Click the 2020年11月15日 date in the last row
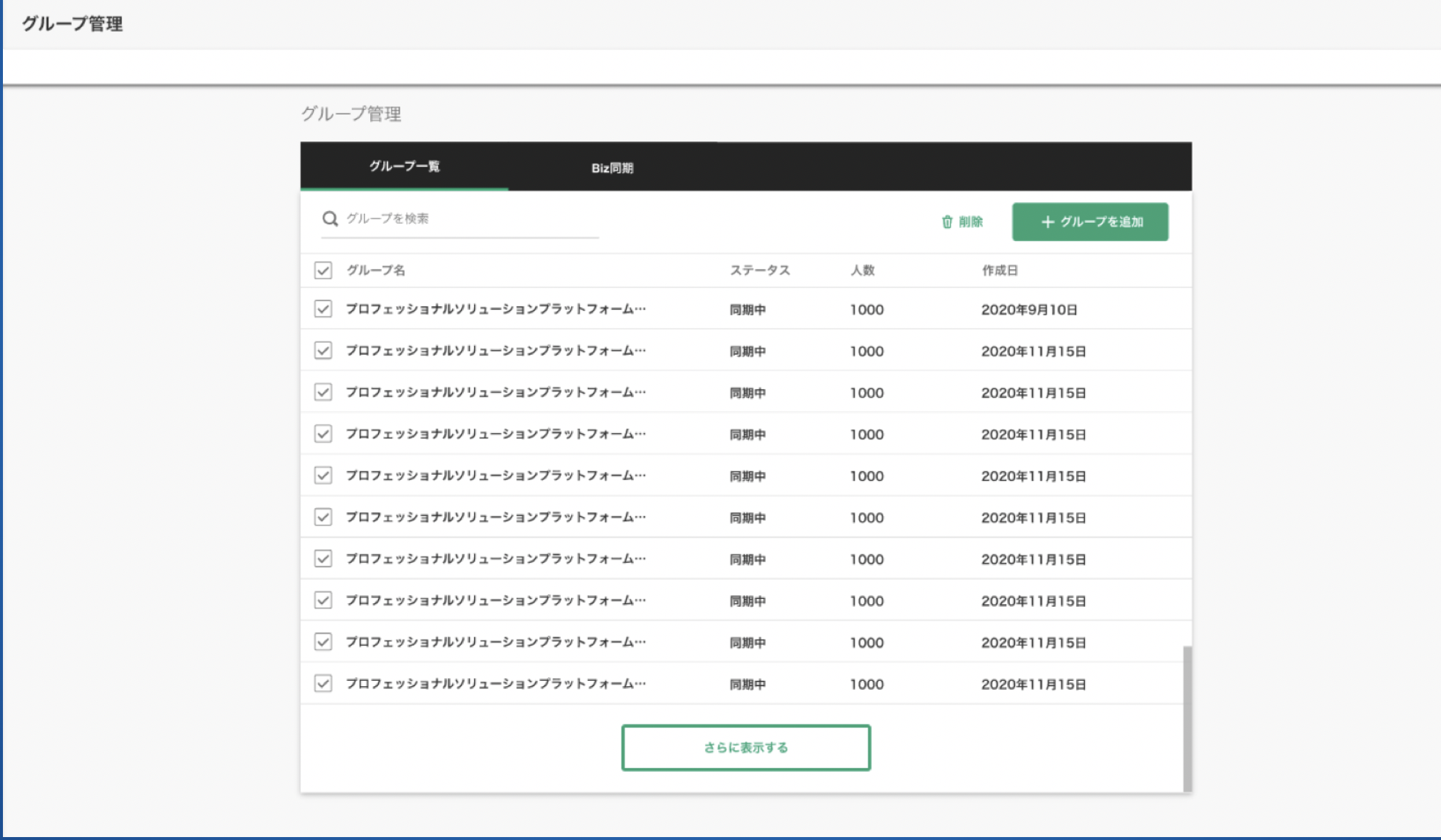The width and height of the screenshot is (1441, 840). point(1033,684)
